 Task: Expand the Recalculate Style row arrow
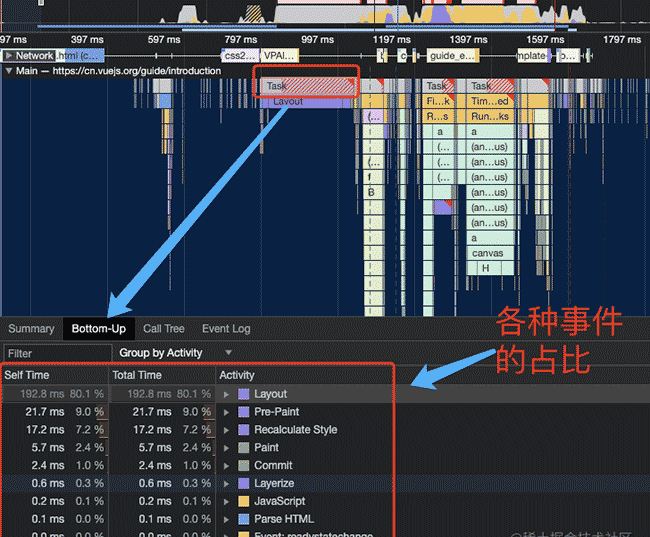(226, 430)
